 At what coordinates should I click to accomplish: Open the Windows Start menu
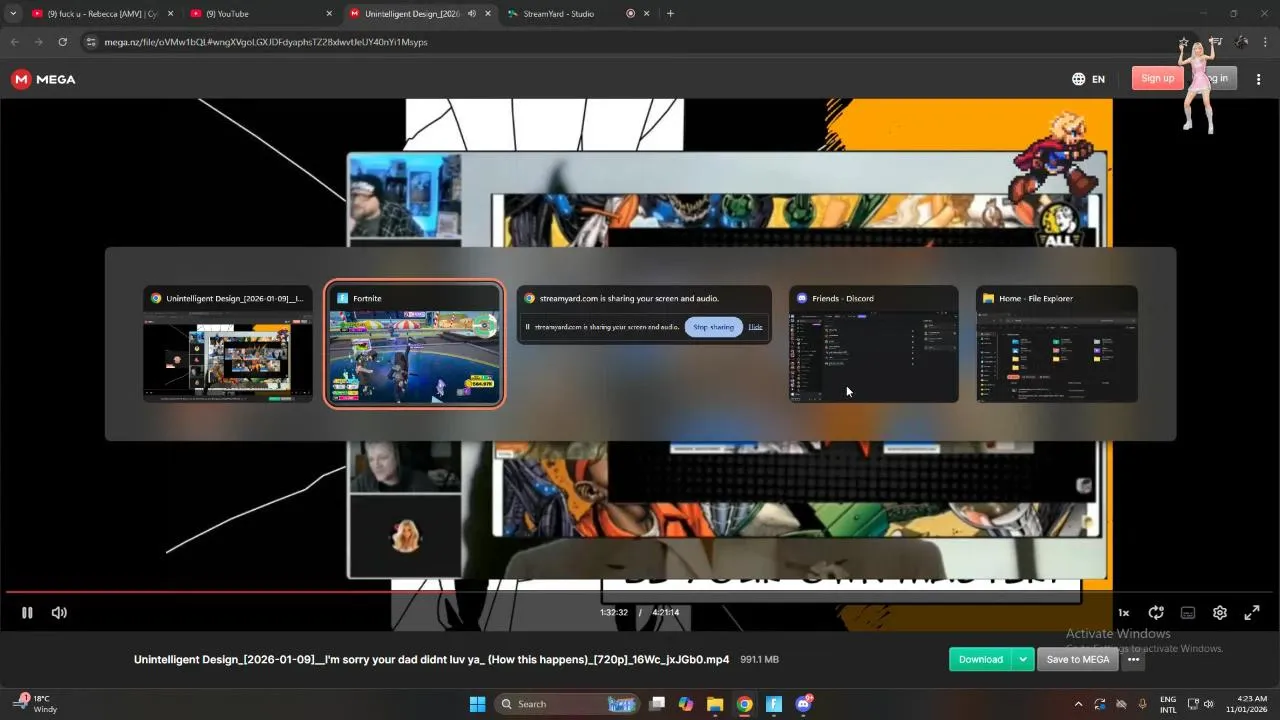click(x=478, y=704)
